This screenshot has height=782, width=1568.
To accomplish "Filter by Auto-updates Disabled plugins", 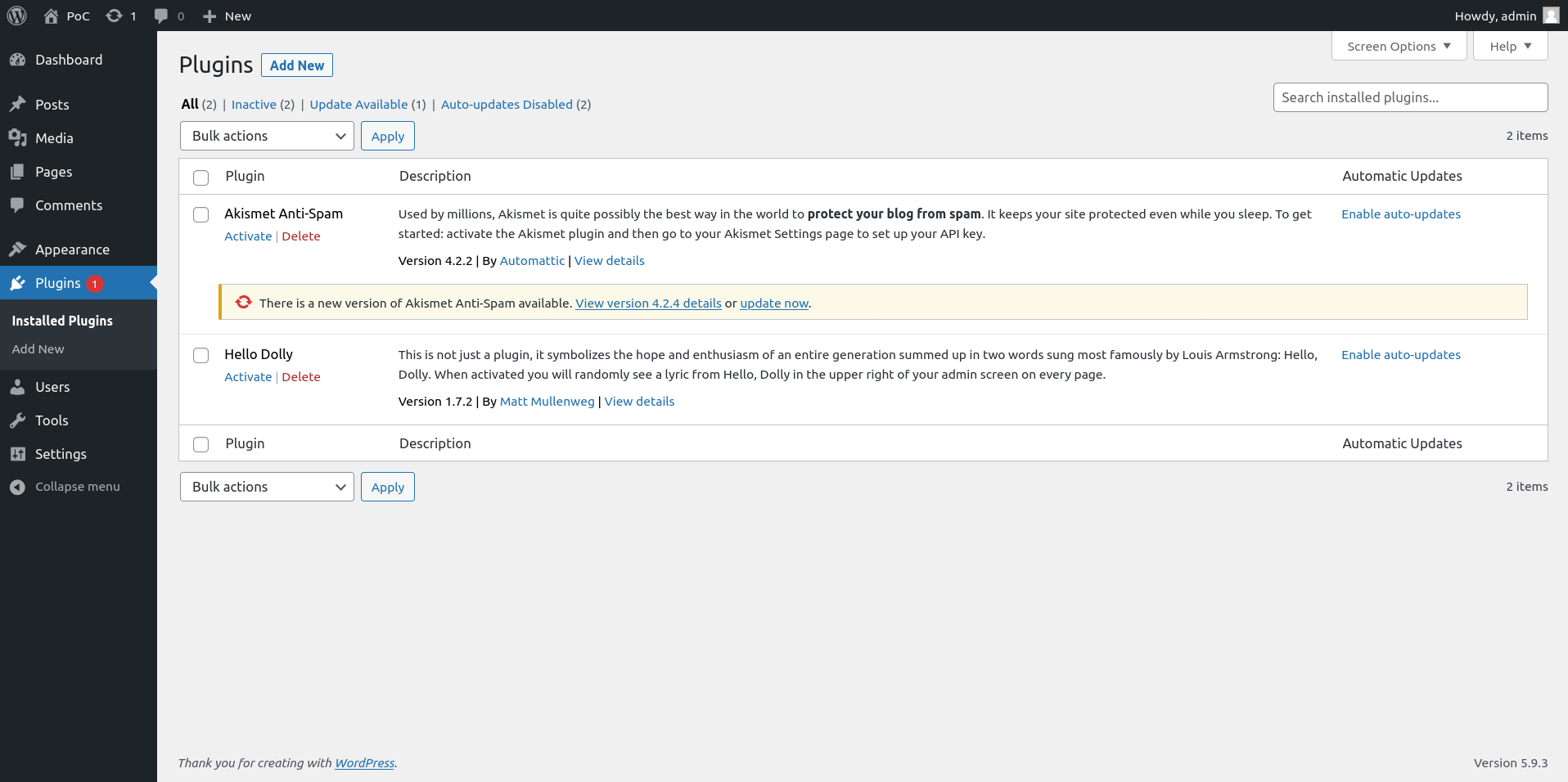I will pyautogui.click(x=507, y=104).
